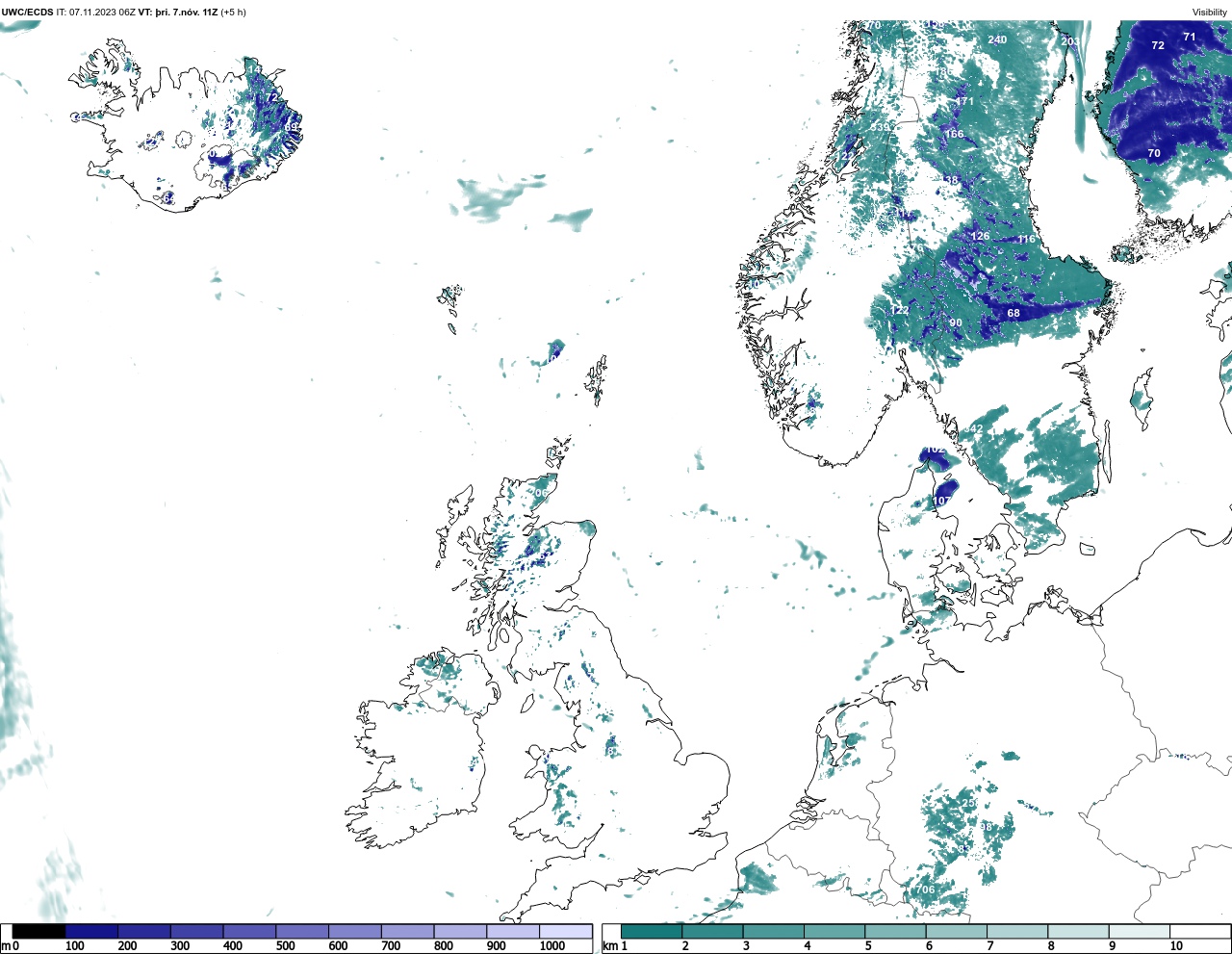The image size is (1232, 954).
Task: Click the '68' value in dark blue band
Action: coord(1014,313)
